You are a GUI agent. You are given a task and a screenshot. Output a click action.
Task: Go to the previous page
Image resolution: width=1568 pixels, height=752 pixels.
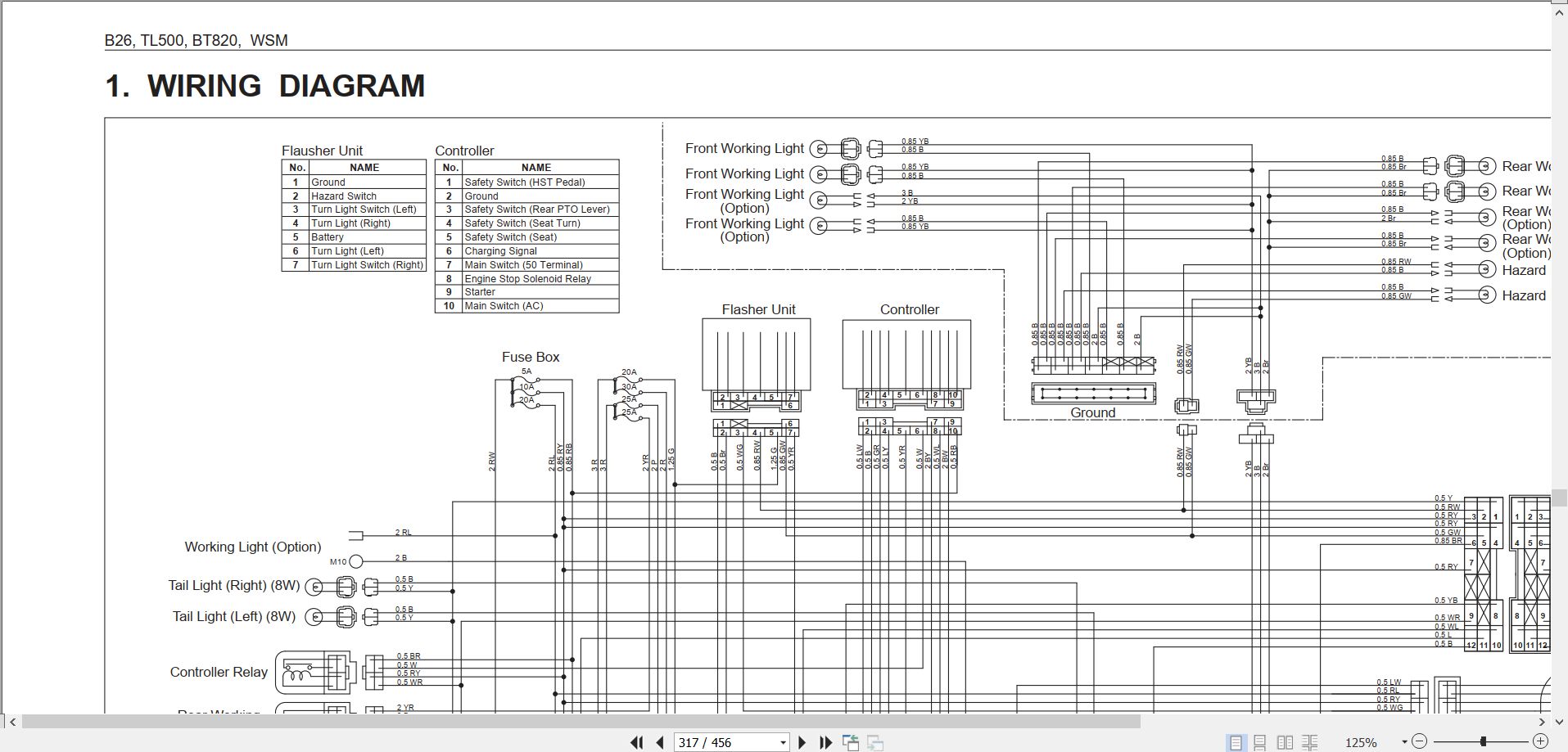click(660, 742)
